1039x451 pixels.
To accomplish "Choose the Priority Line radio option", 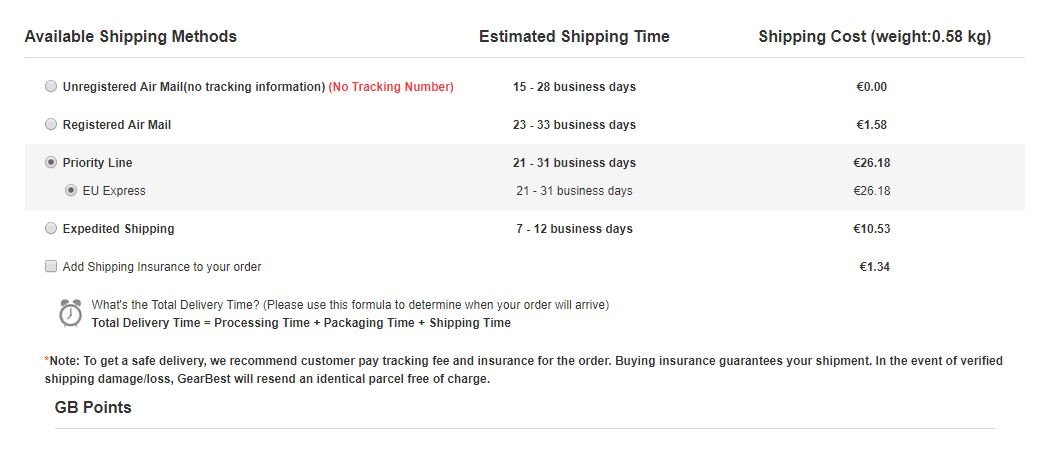I will coord(51,162).
